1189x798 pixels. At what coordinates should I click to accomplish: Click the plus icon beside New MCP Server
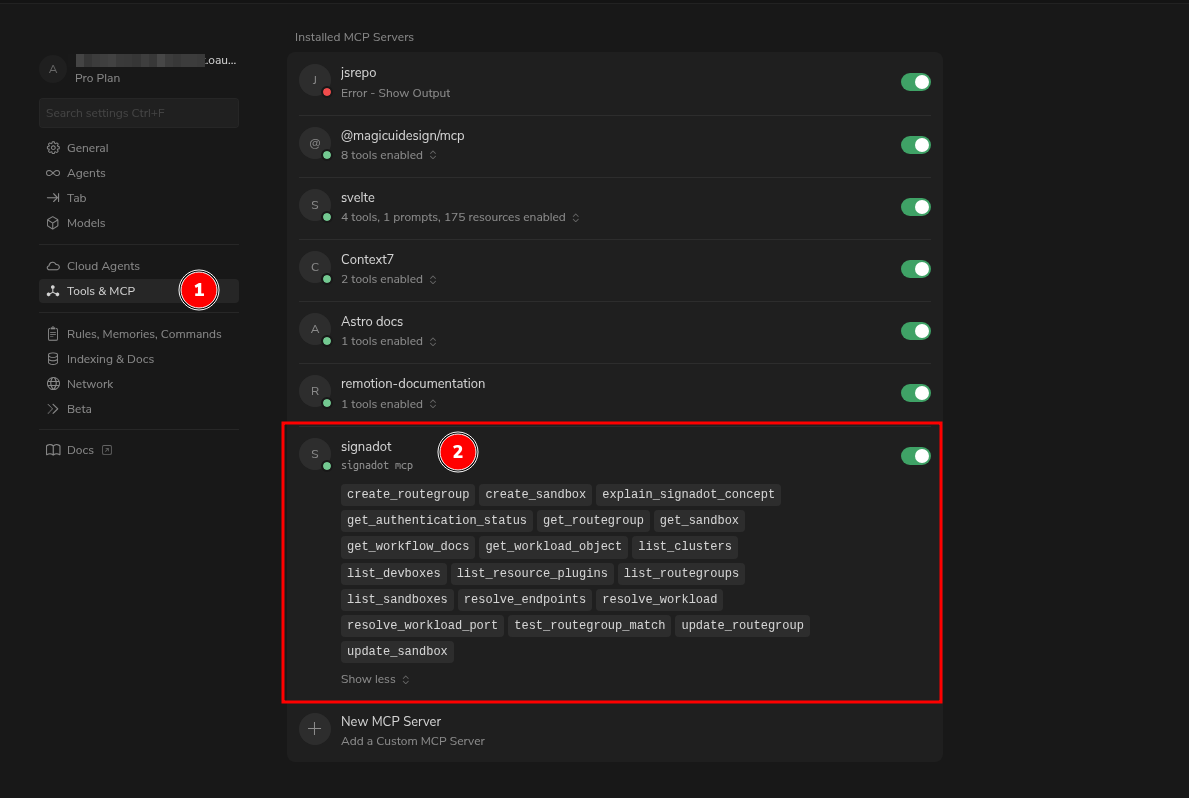pyautogui.click(x=315, y=729)
